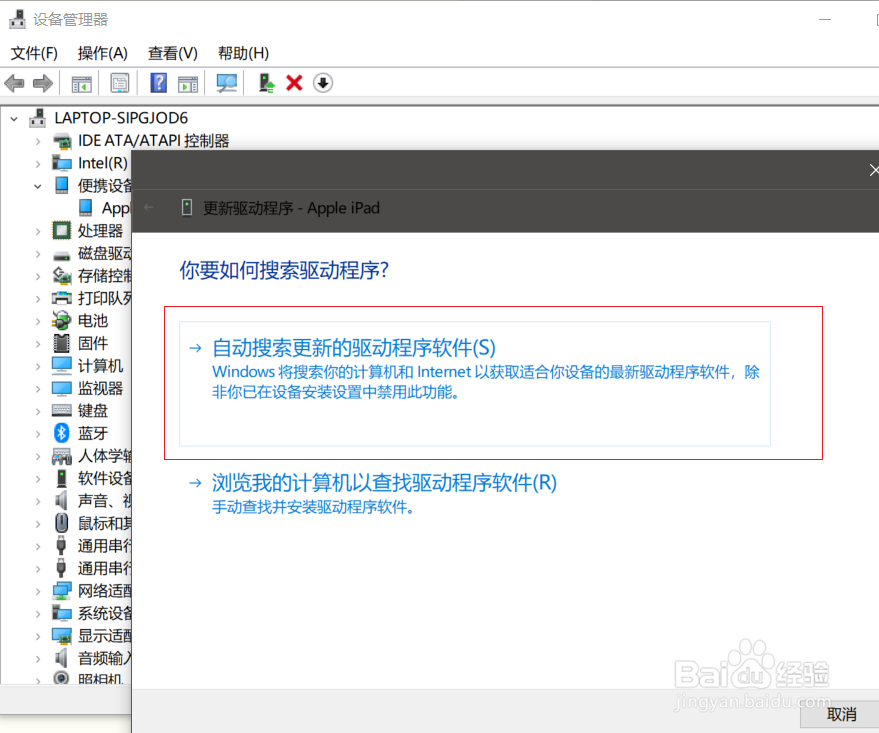Click the Scan for hardware changes icon

pos(226,82)
